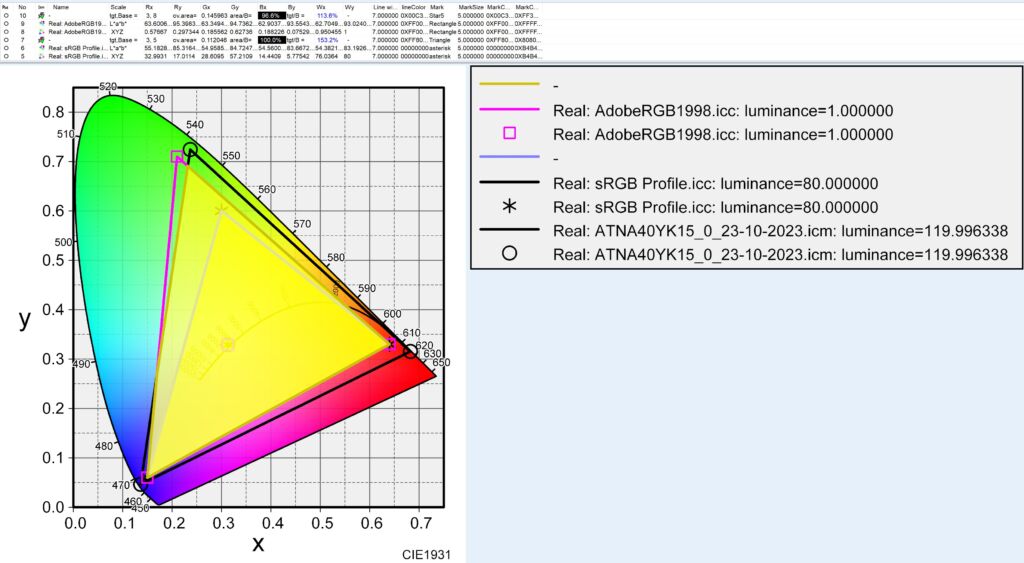Click the black circle at the red primary vertex
1024x563 pixels.
409,351
